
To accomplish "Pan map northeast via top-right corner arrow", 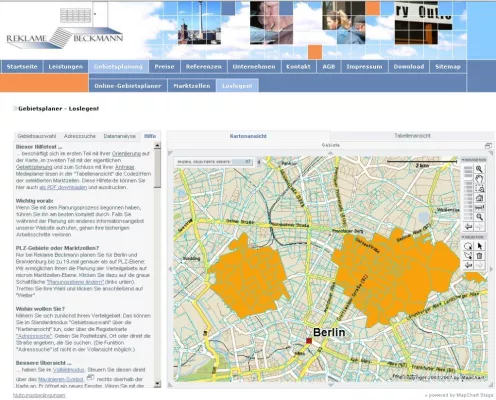I will (x=491, y=153).
